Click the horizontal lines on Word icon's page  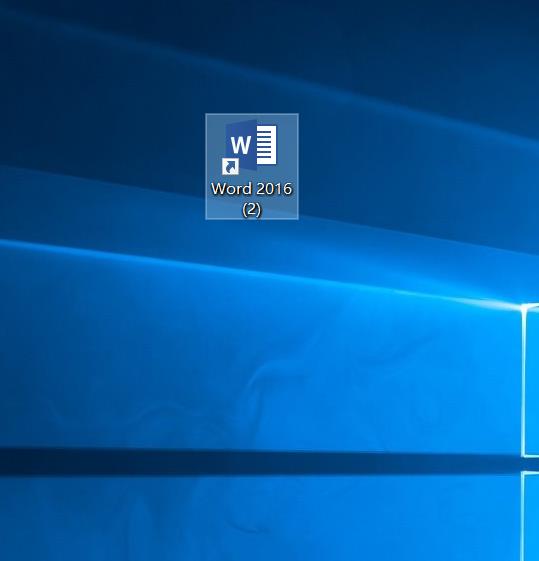coord(266,145)
